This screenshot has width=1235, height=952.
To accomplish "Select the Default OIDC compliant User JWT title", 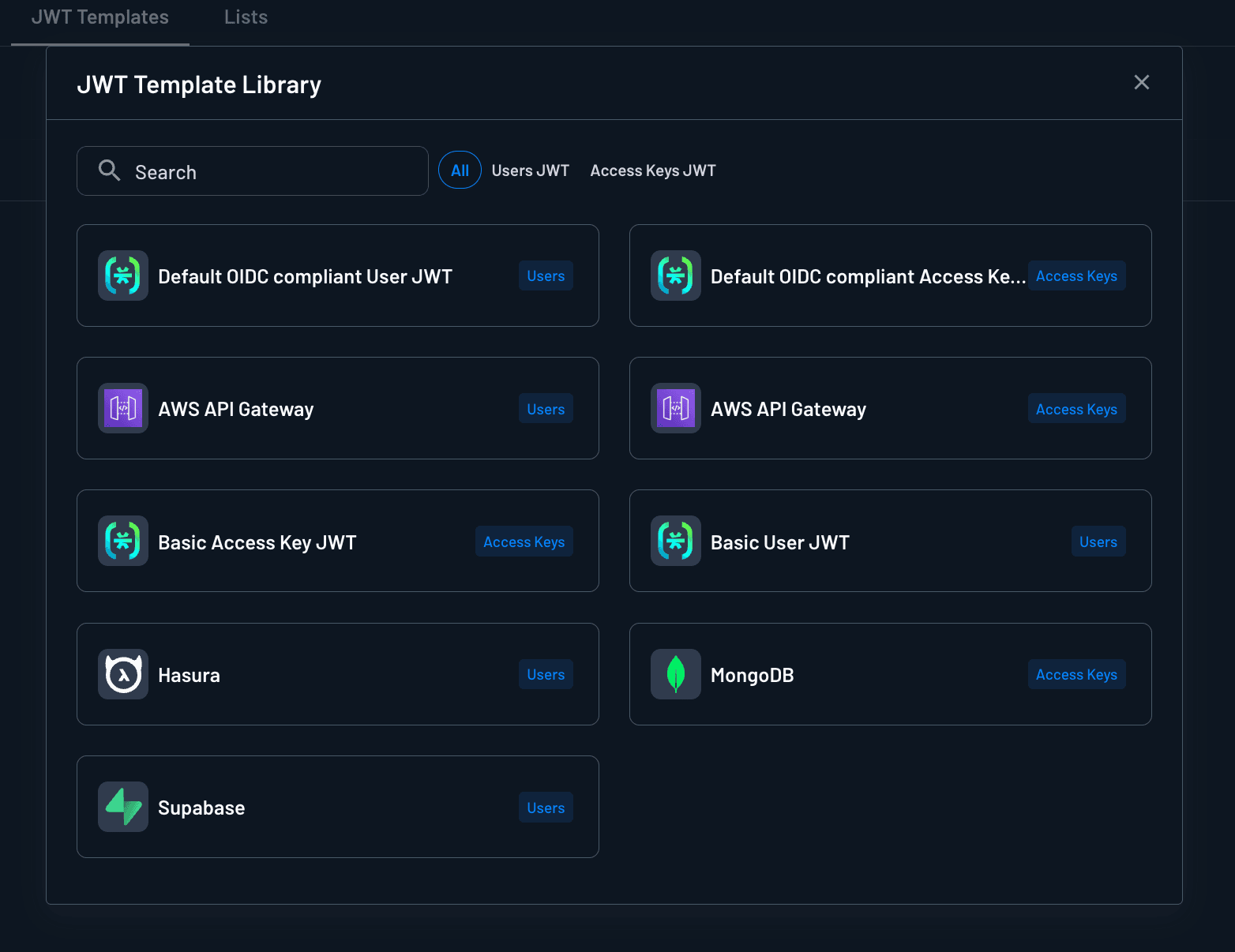I will coord(306,276).
